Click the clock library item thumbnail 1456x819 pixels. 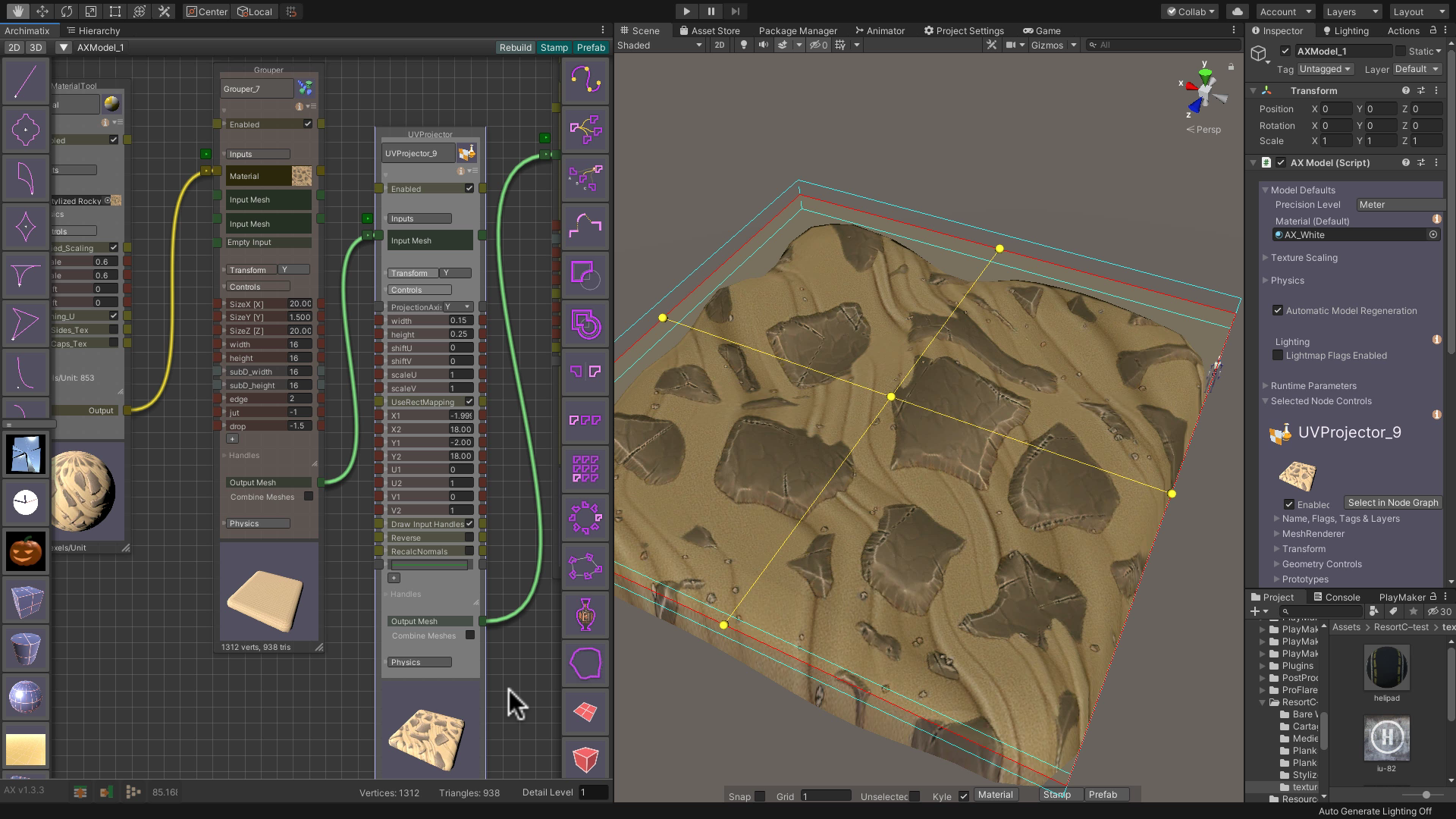click(26, 502)
